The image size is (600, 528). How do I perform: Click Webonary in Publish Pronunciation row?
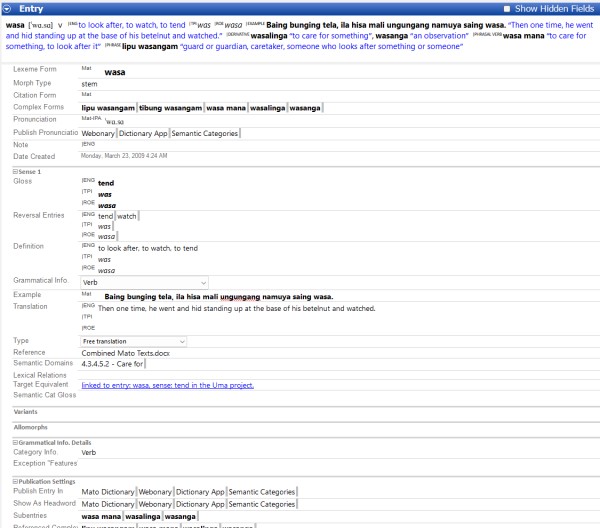tap(98, 134)
